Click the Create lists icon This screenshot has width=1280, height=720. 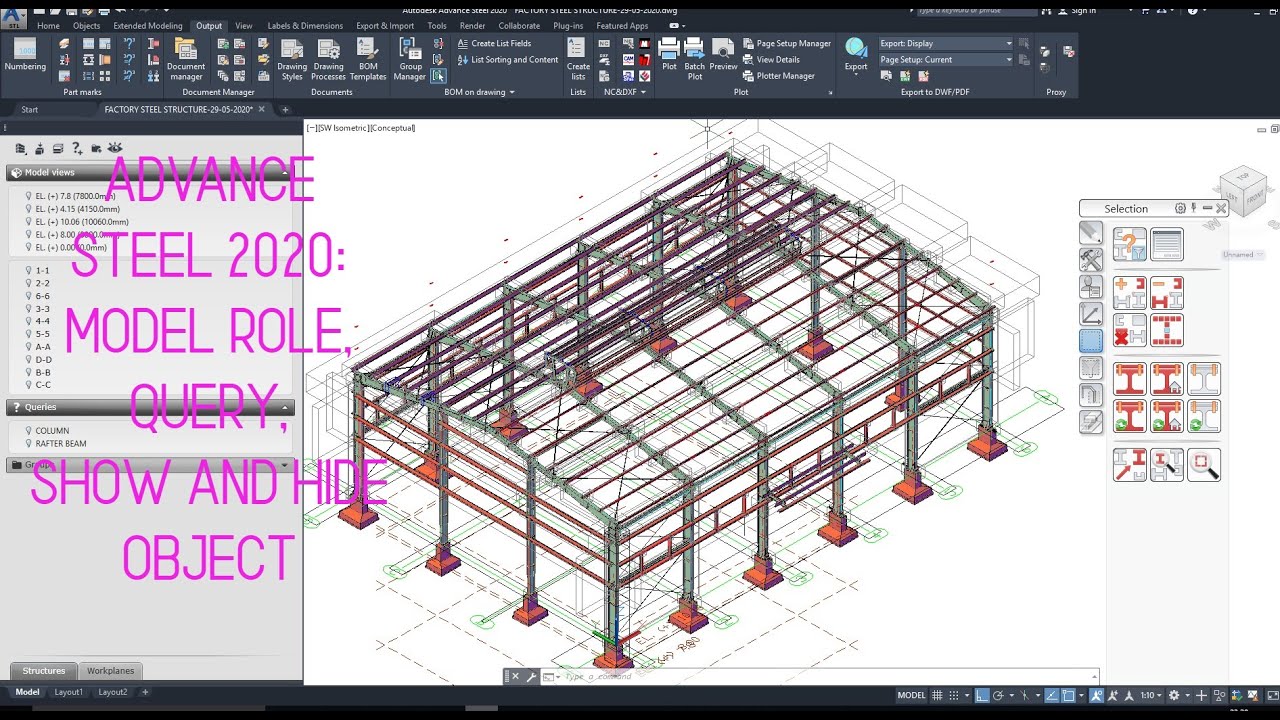pos(578,60)
